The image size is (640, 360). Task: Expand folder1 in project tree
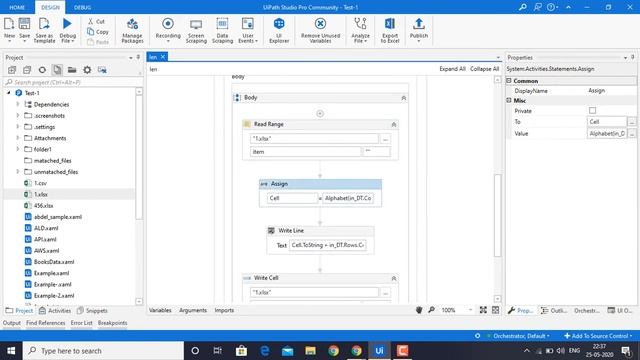coord(18,149)
